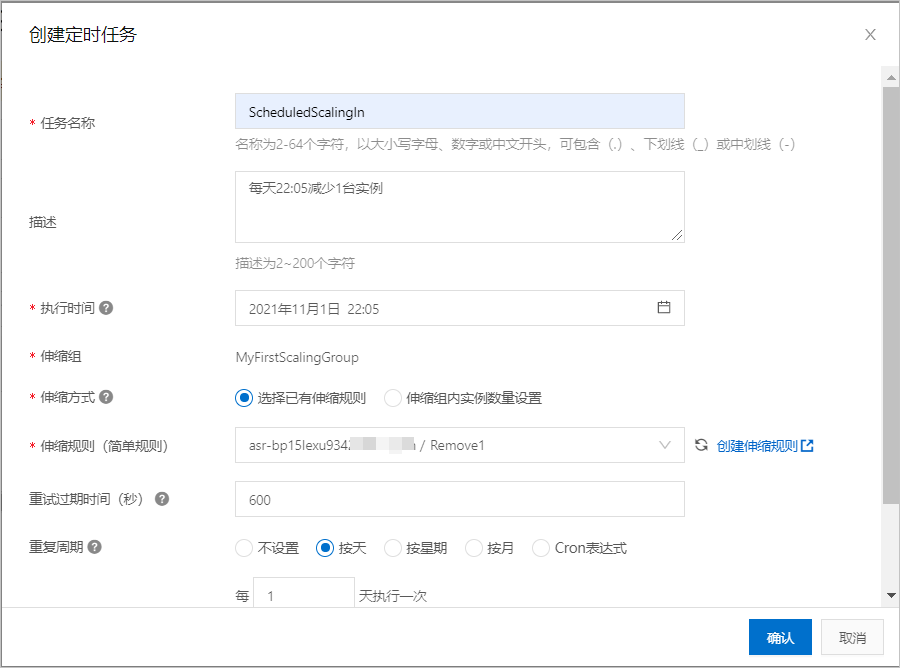
Task: Click the 取消 button
Action: pyautogui.click(x=852, y=637)
